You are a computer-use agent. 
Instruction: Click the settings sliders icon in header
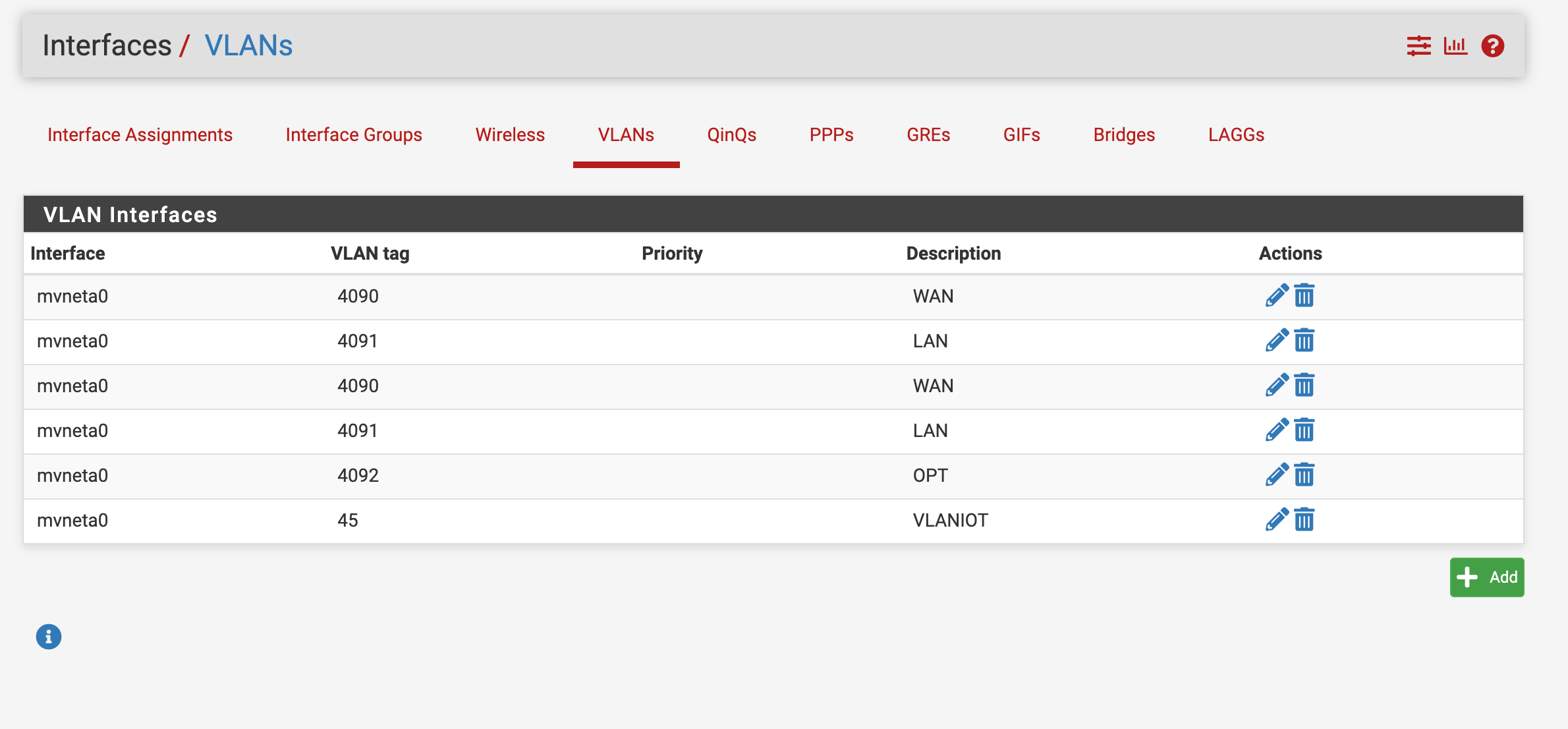(x=1418, y=46)
